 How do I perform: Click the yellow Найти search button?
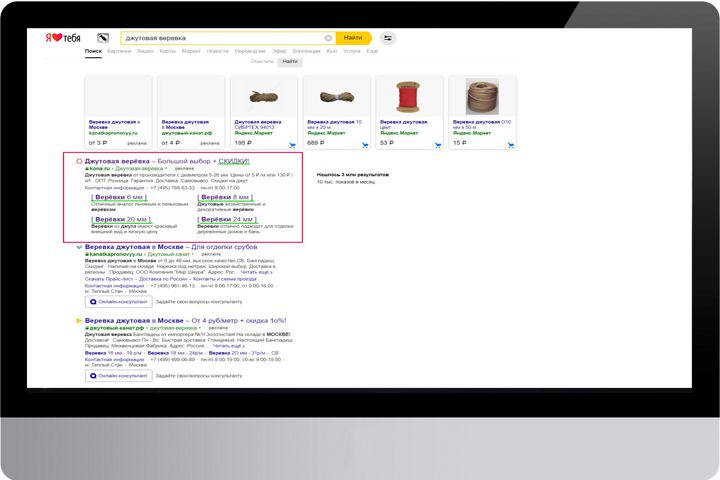pyautogui.click(x=353, y=38)
